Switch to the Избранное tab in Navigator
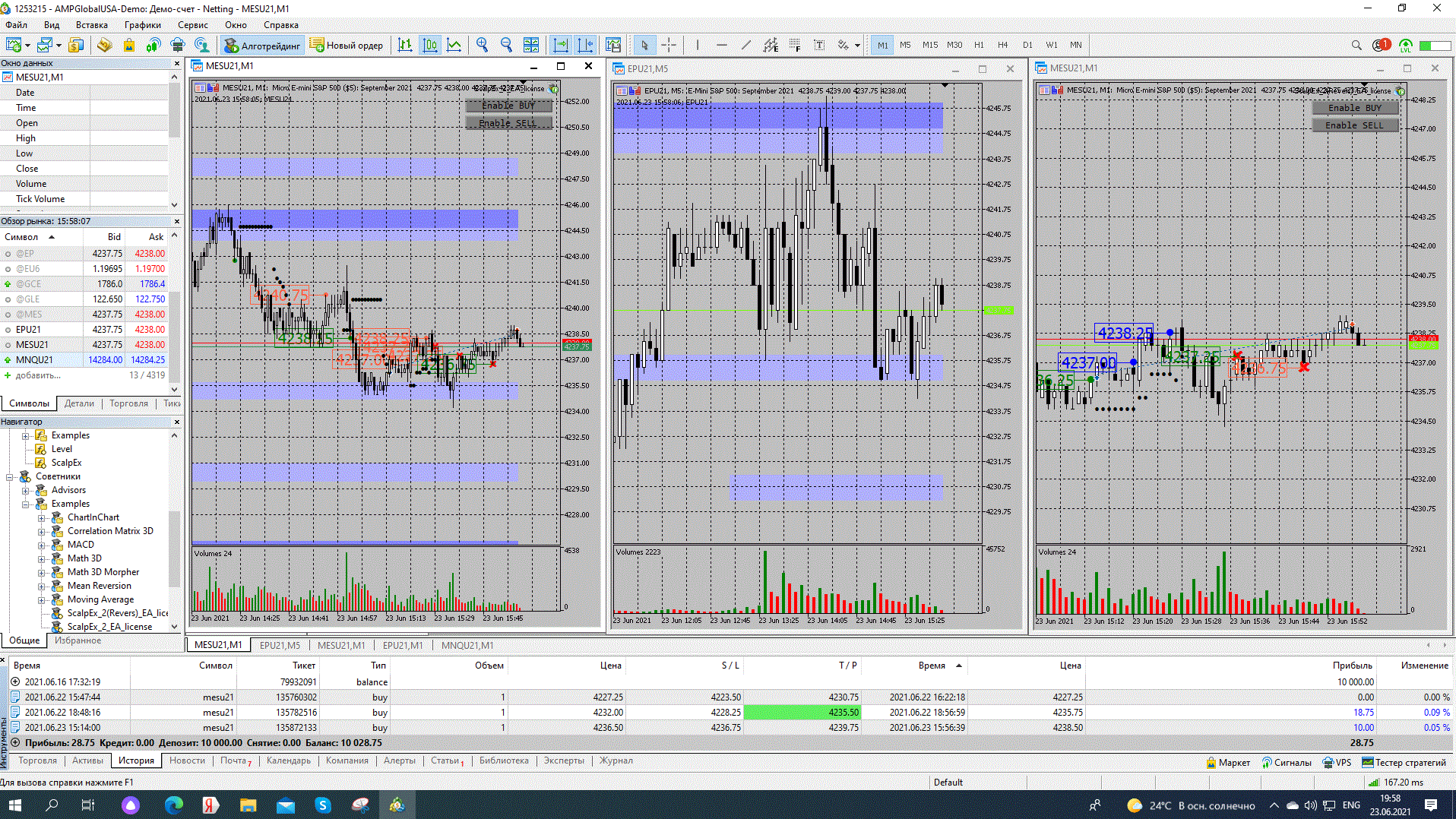The image size is (1456, 819). click(x=78, y=640)
